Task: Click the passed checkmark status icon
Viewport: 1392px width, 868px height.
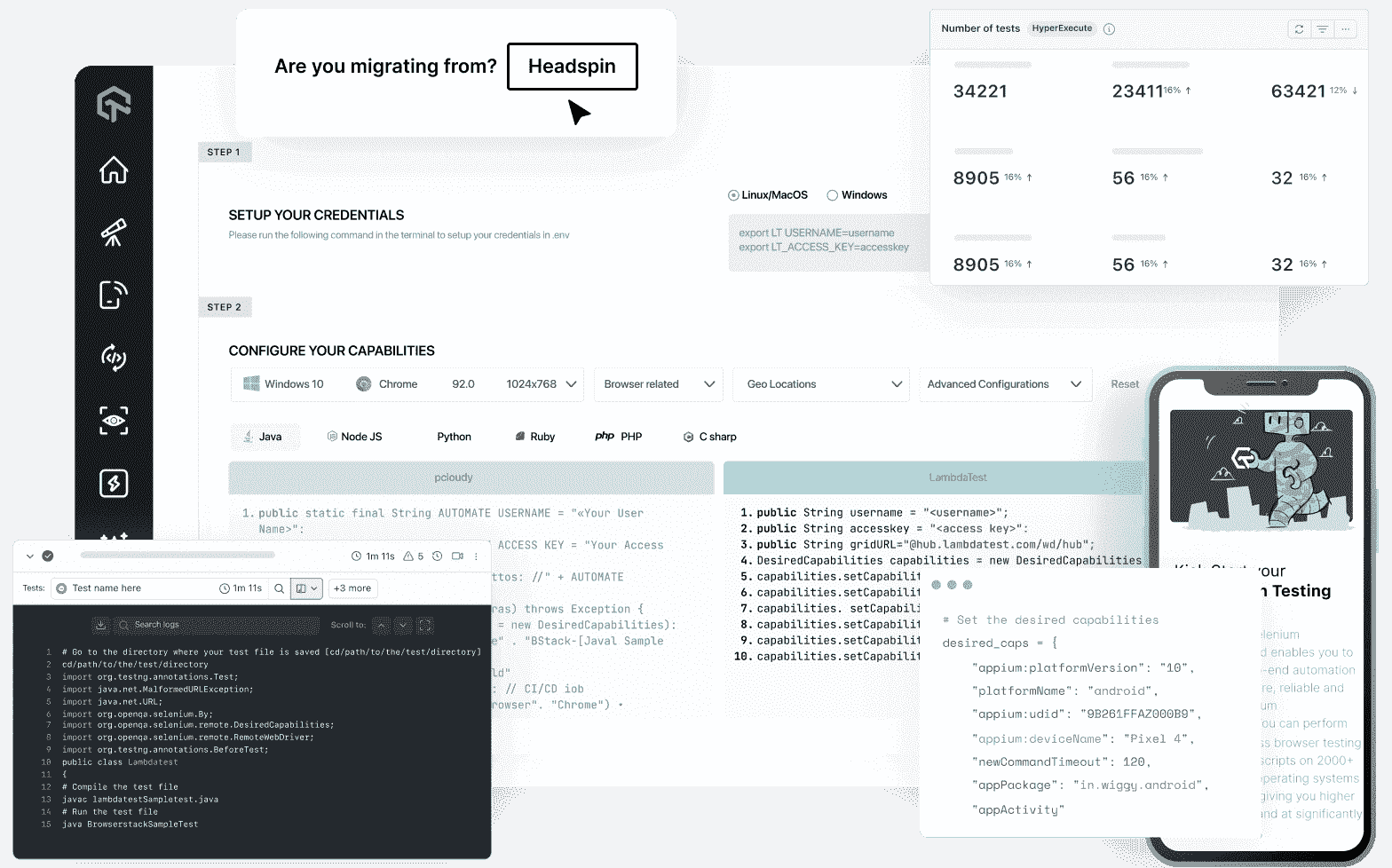Action: 48,556
